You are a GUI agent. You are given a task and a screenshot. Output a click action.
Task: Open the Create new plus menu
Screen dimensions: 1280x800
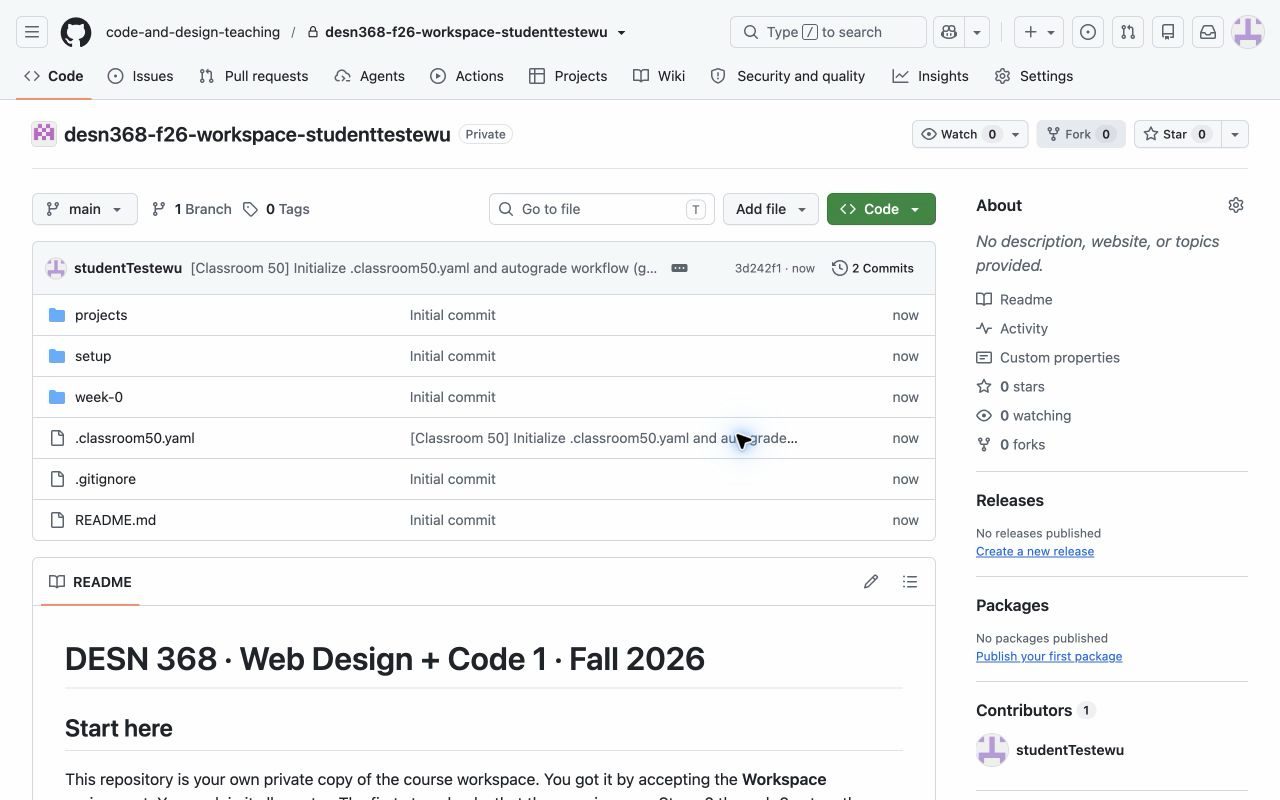click(x=1040, y=32)
